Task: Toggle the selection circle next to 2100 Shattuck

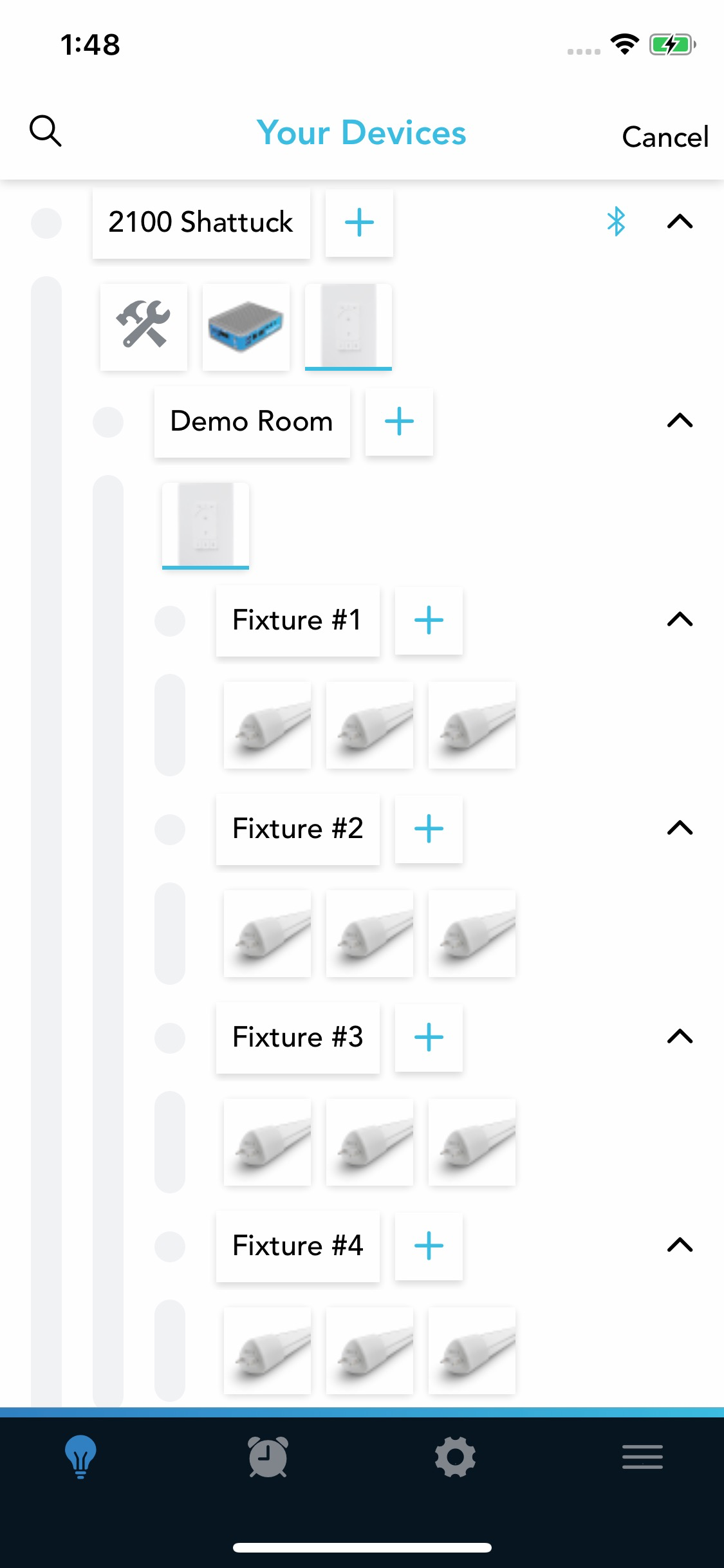Action: pyautogui.click(x=46, y=223)
